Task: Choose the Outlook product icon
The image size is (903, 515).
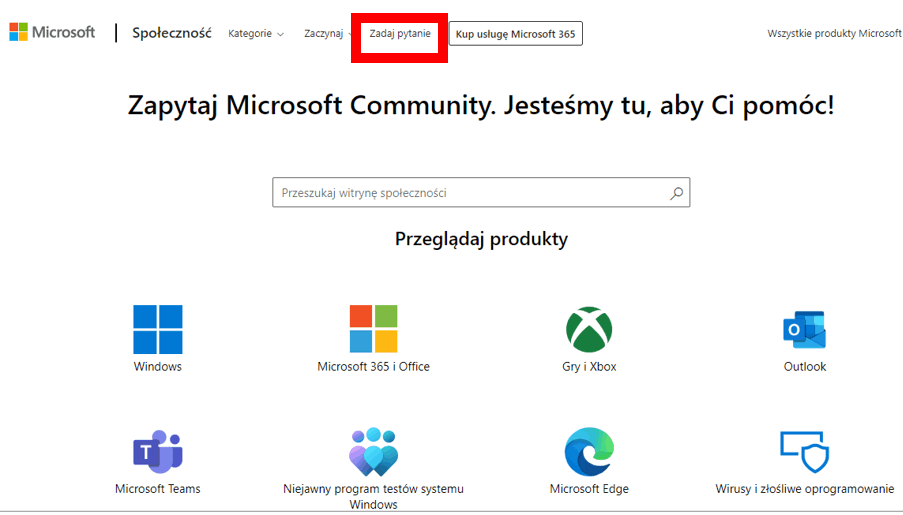Action: tap(805, 330)
